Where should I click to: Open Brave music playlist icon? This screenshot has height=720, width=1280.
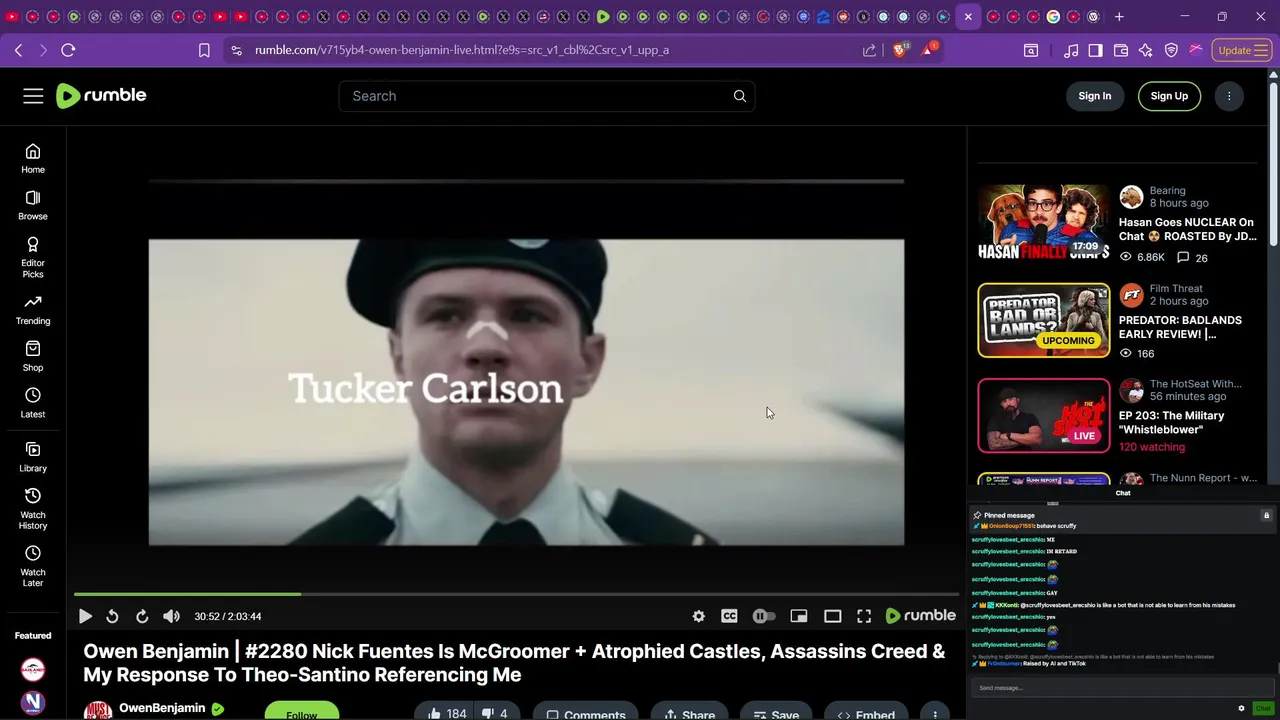[1071, 50]
